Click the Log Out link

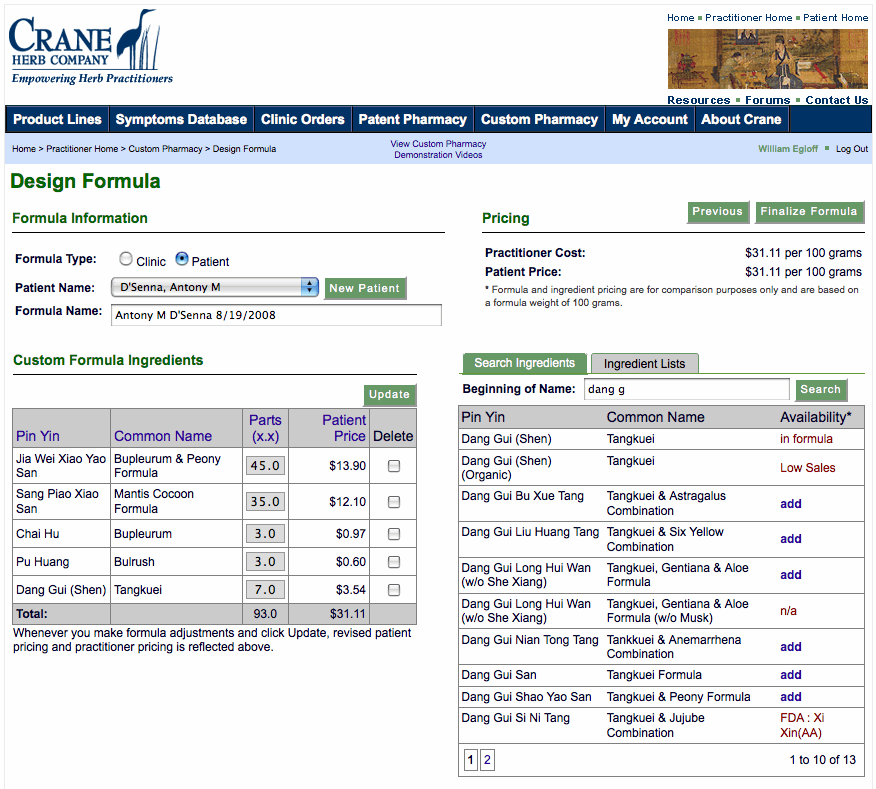851,149
